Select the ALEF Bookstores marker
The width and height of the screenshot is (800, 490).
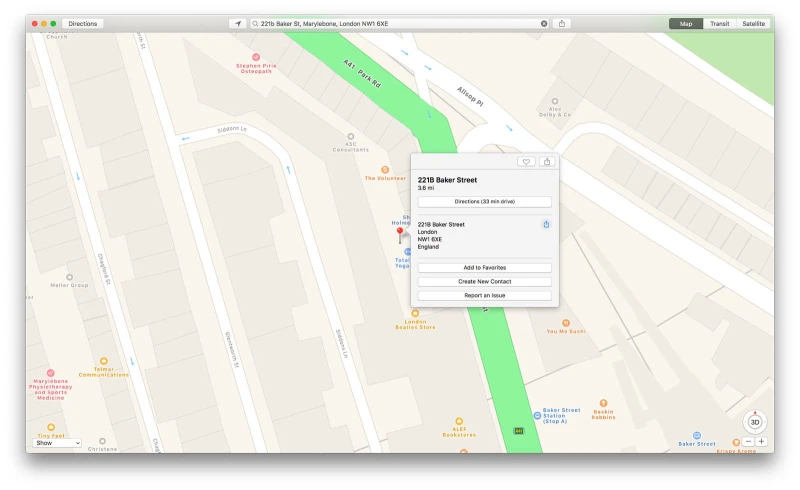pyautogui.click(x=459, y=421)
